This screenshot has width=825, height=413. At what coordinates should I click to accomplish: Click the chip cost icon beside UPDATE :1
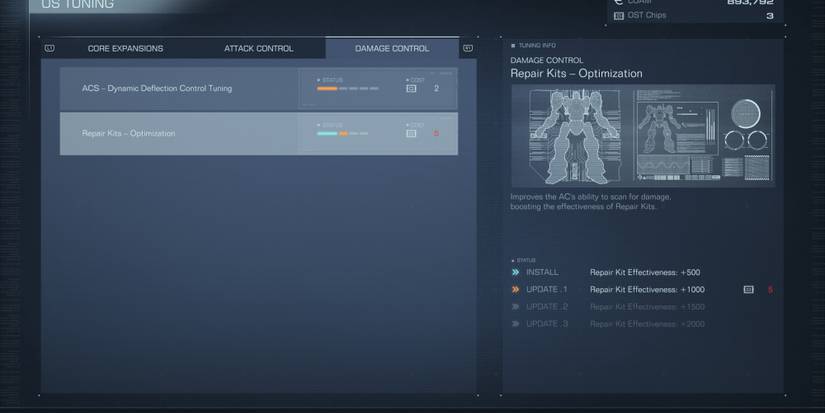tap(748, 289)
